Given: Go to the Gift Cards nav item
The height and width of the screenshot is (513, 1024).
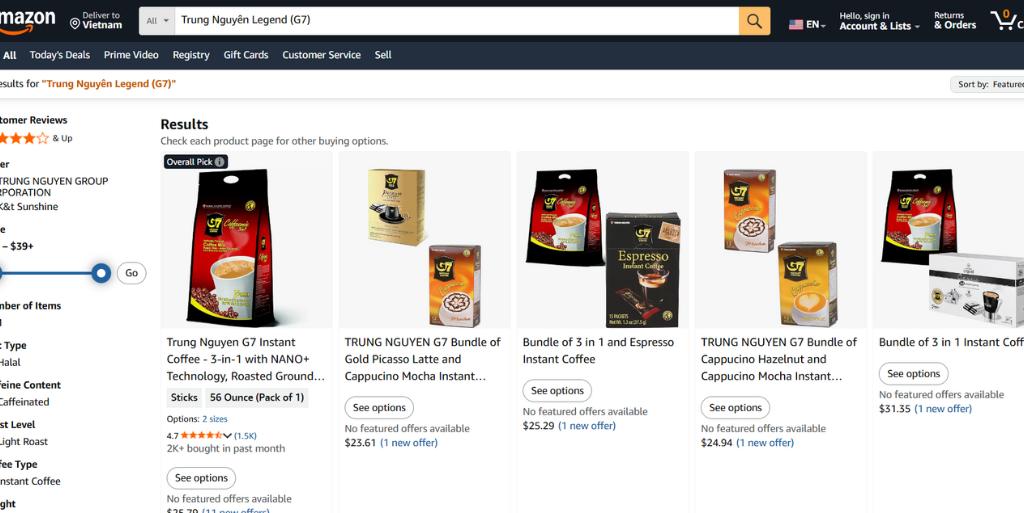Looking at the screenshot, I should click(246, 55).
